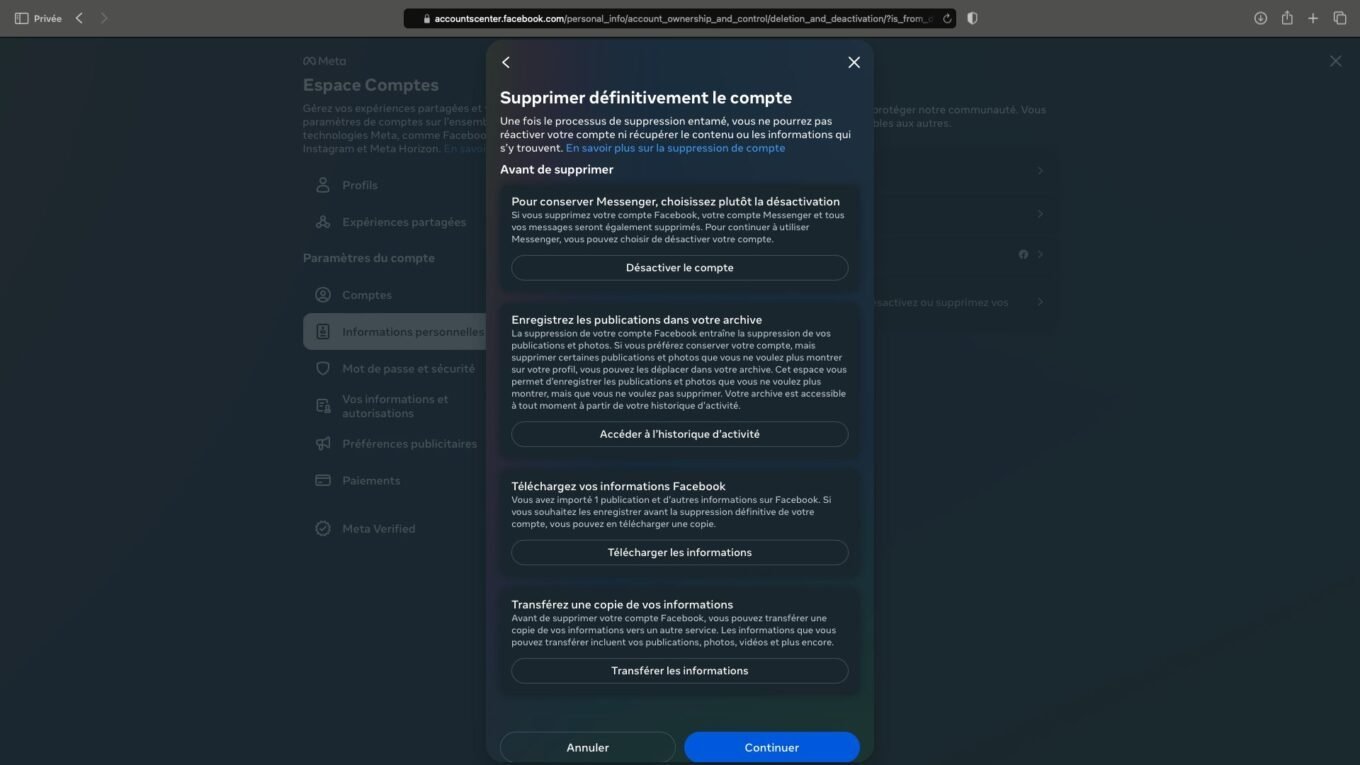Screen dimensions: 1360x765
Task: Click the Espace Comptes title
Action: click(x=371, y=85)
